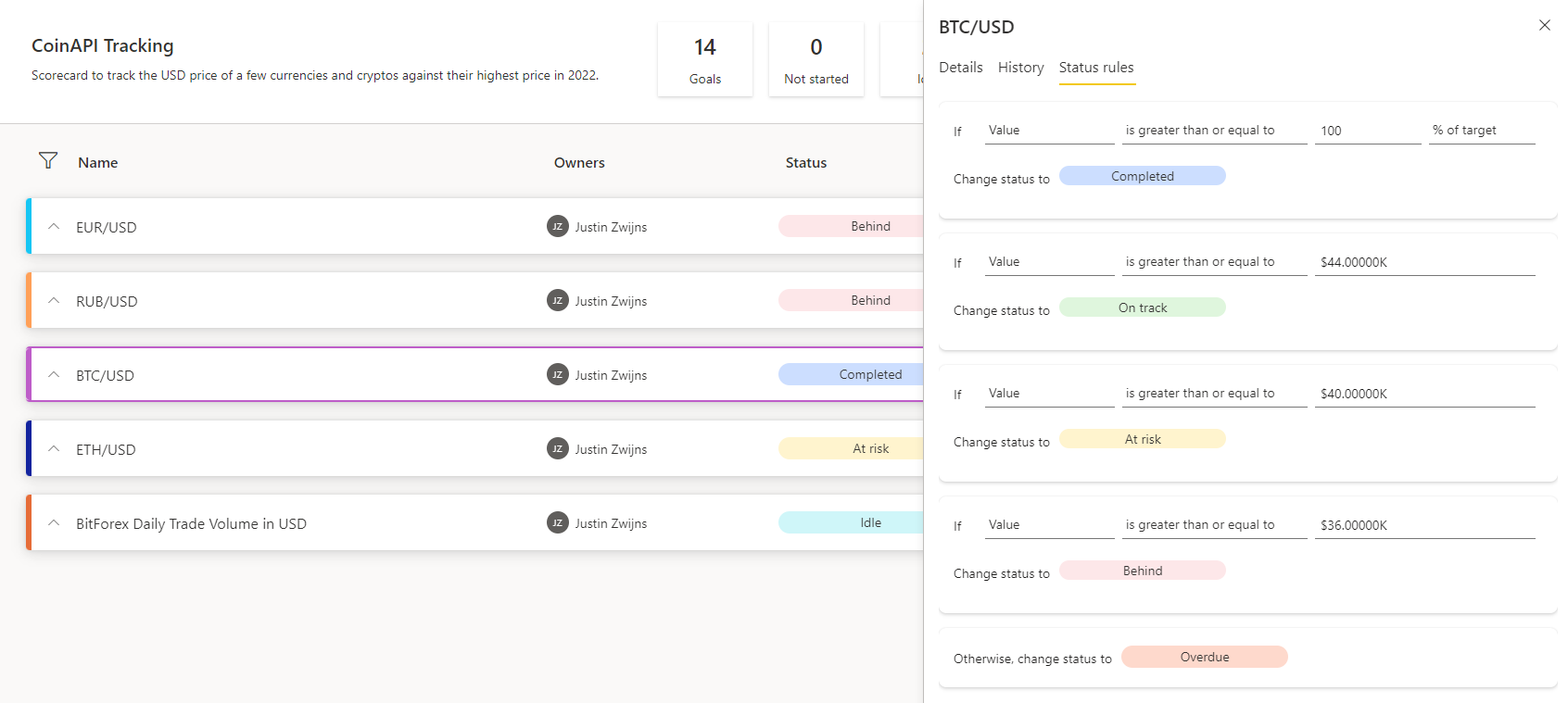1568x703 pixels.
Task: Close the BTC/USD details panel
Action: coord(1544,26)
